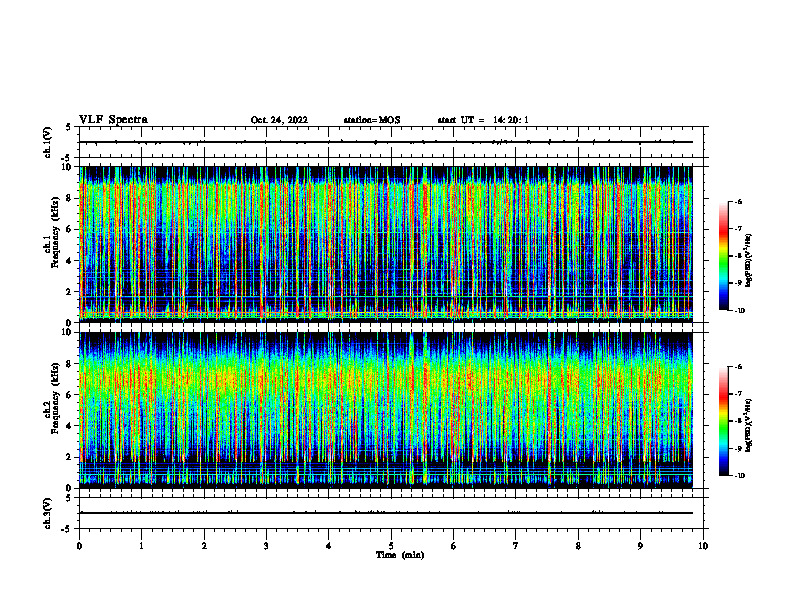
Task: Click the ch.1 spectrogram panel
Action: [386, 244]
